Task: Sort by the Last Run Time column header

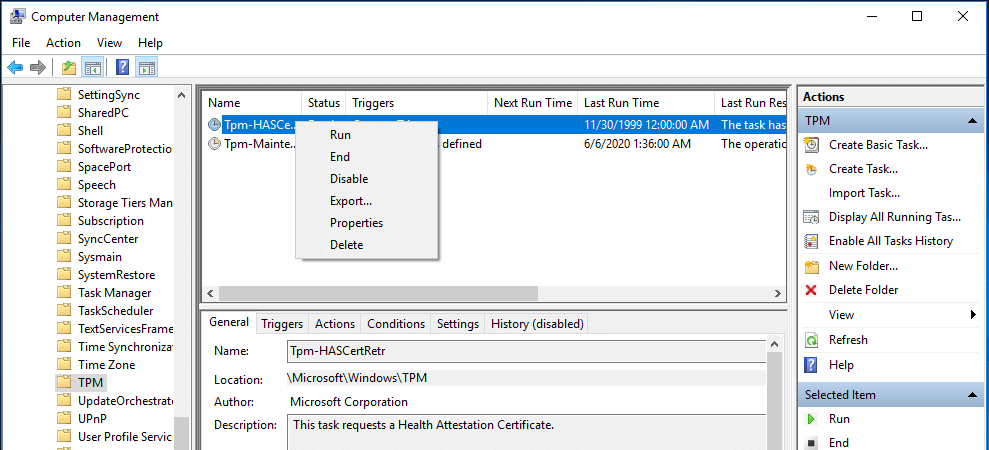Action: [646, 103]
